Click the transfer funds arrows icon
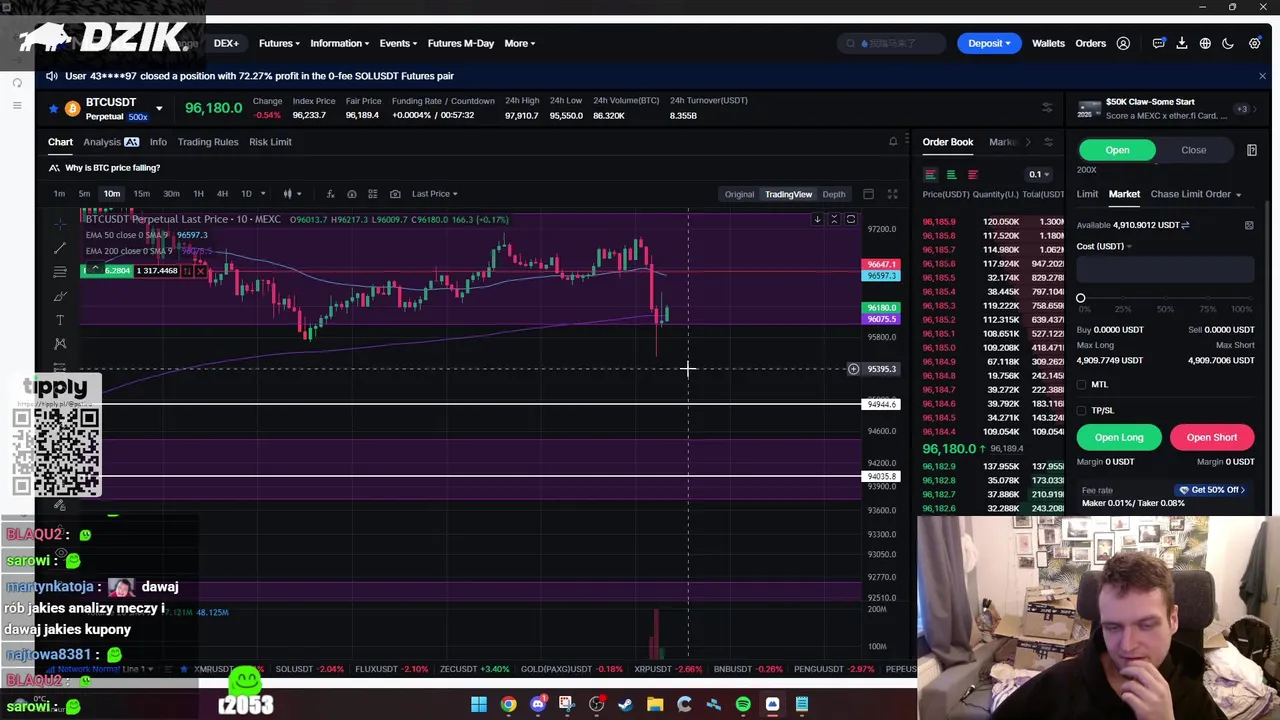The width and height of the screenshot is (1280, 720). (1185, 225)
